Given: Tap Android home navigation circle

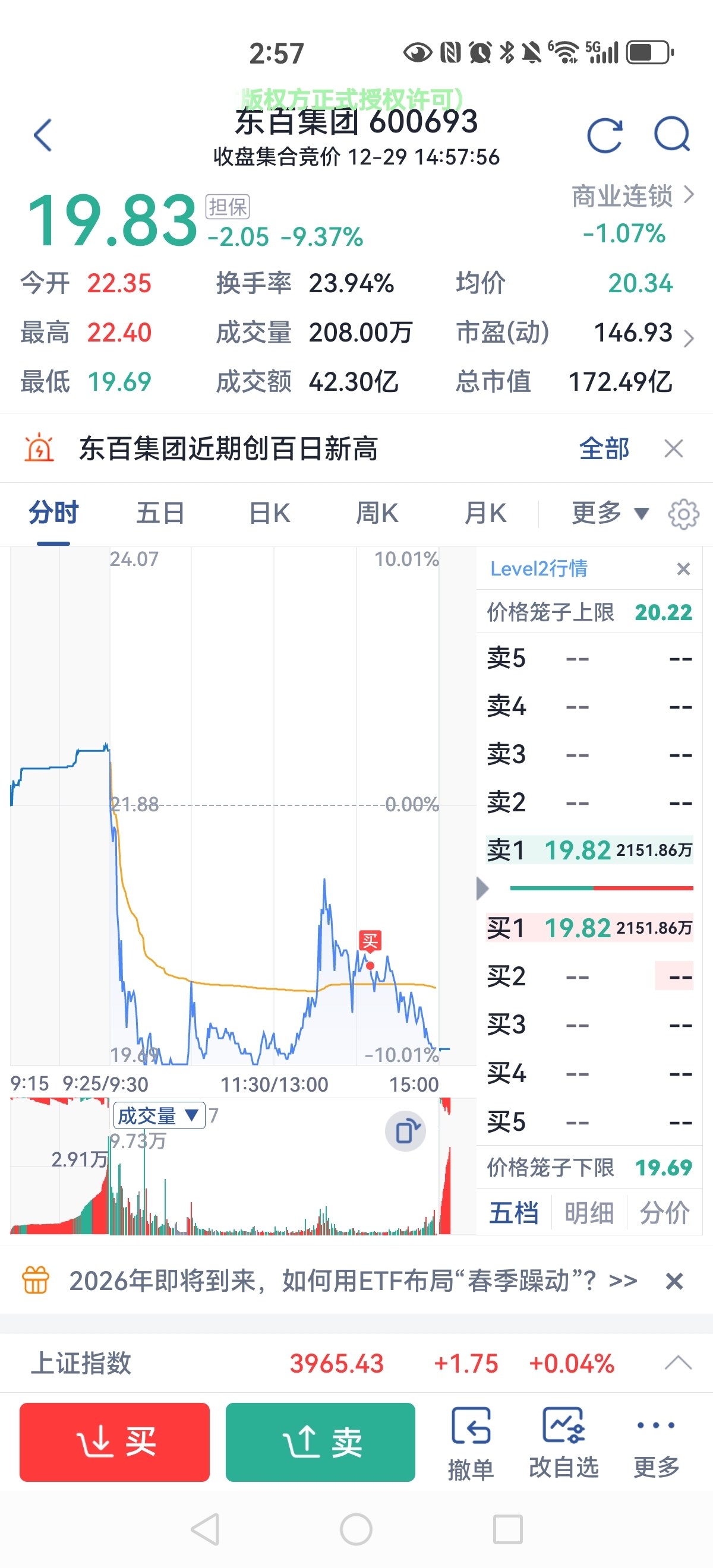Looking at the screenshot, I should point(356,1529).
